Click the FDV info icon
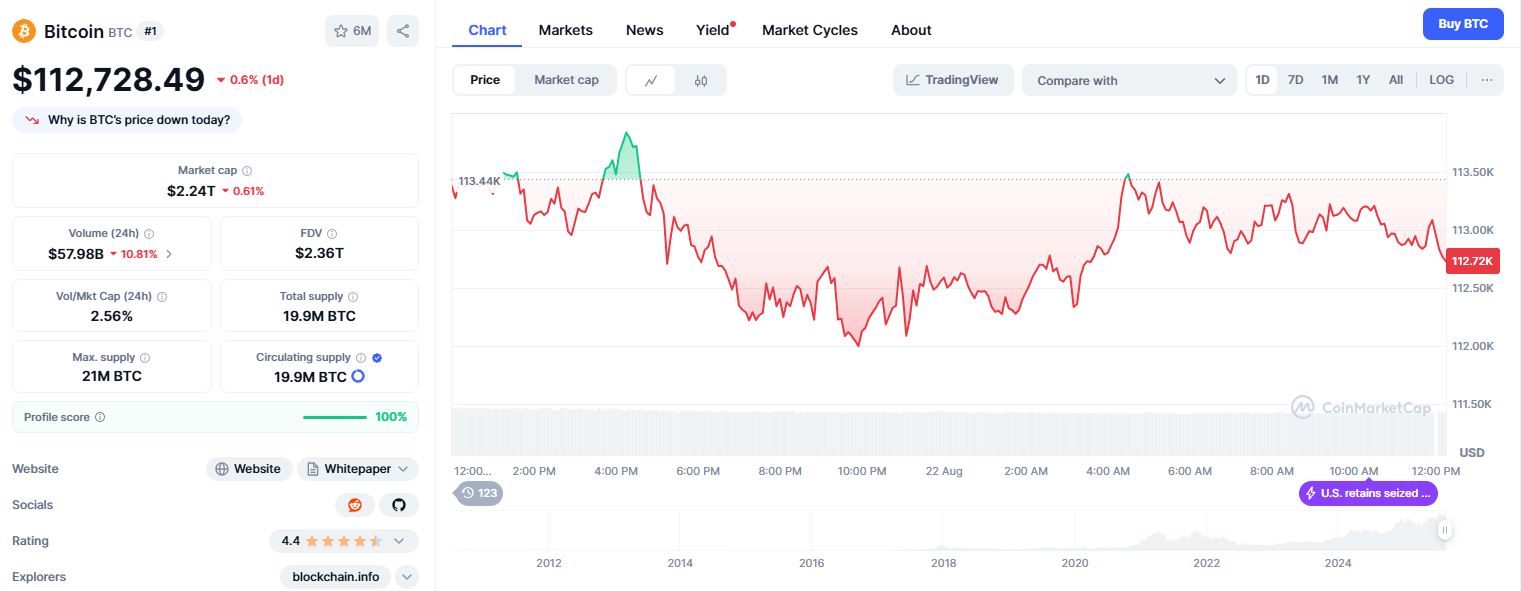This screenshot has height=591, width=1521. coord(332,233)
